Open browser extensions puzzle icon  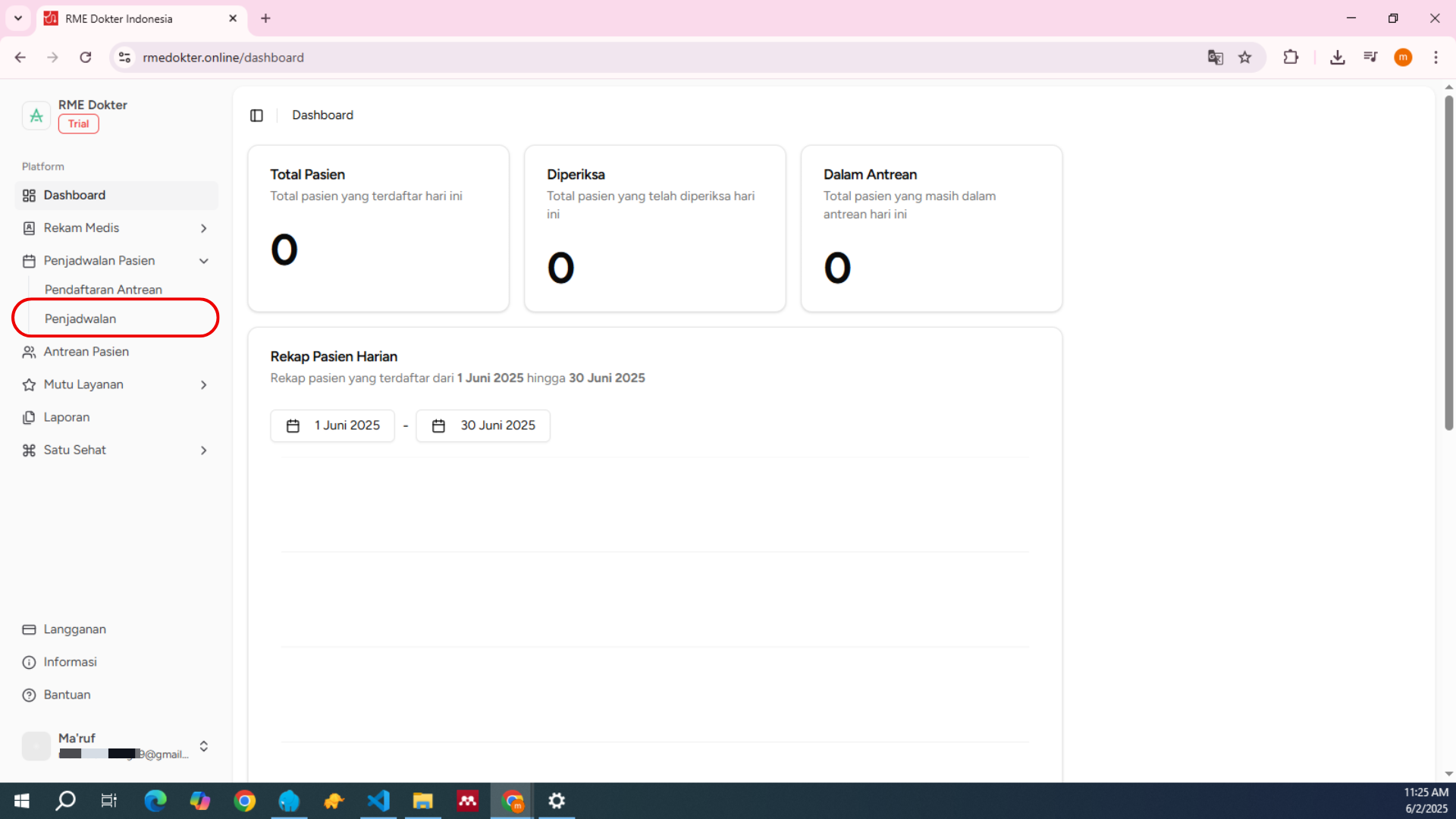pos(1291,58)
